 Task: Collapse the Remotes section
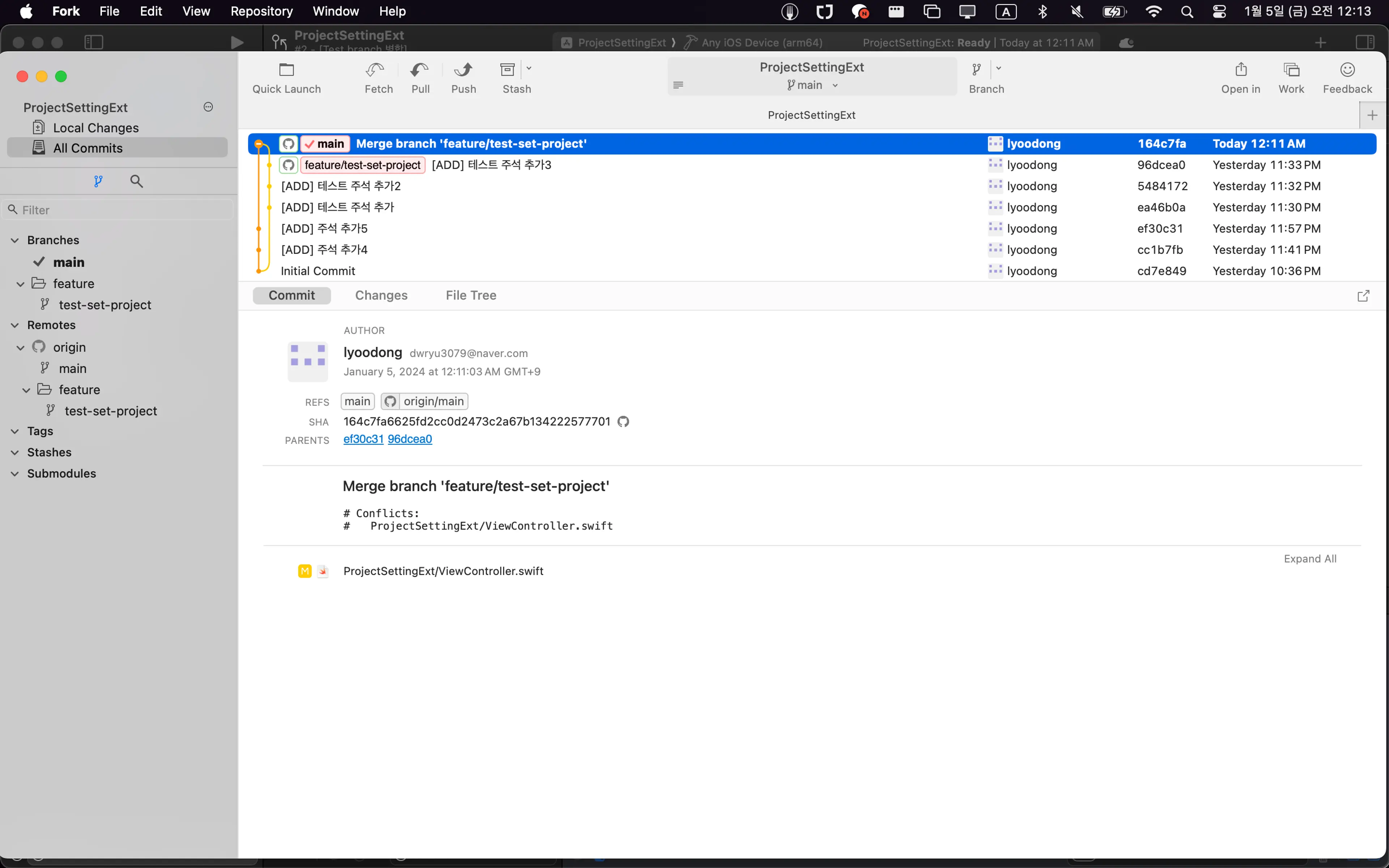(15, 325)
